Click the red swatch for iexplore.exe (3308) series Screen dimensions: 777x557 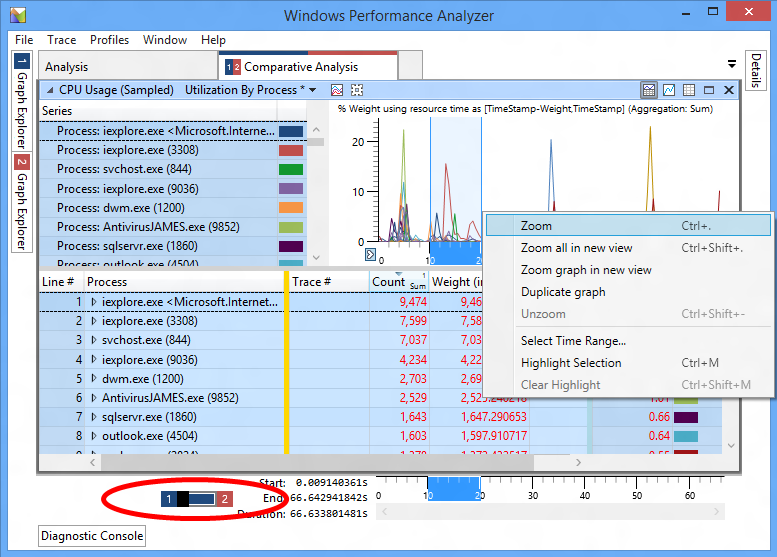[291, 150]
